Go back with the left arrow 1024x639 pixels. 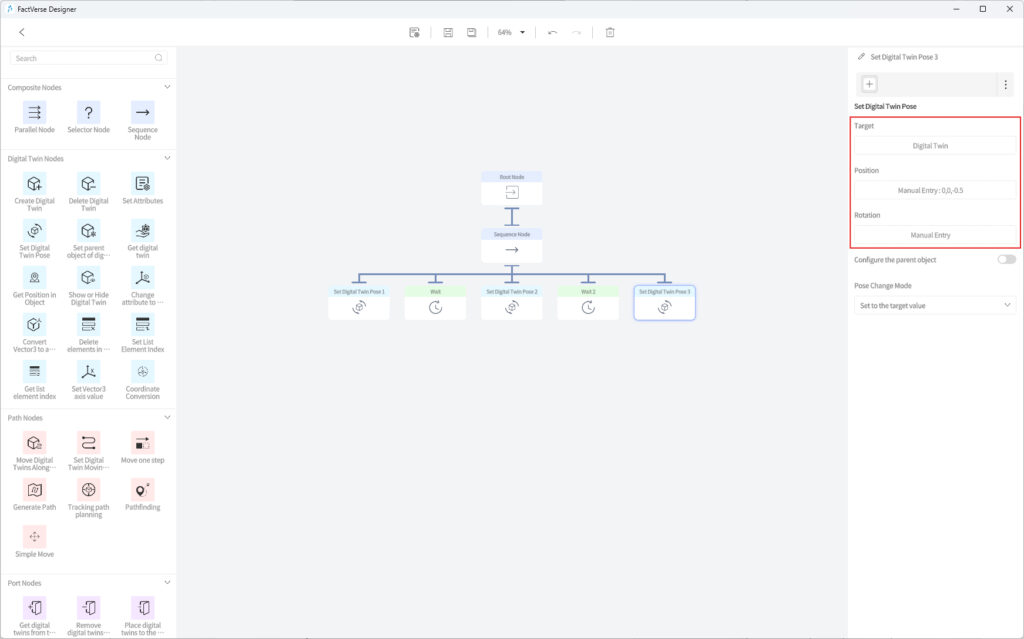point(22,32)
